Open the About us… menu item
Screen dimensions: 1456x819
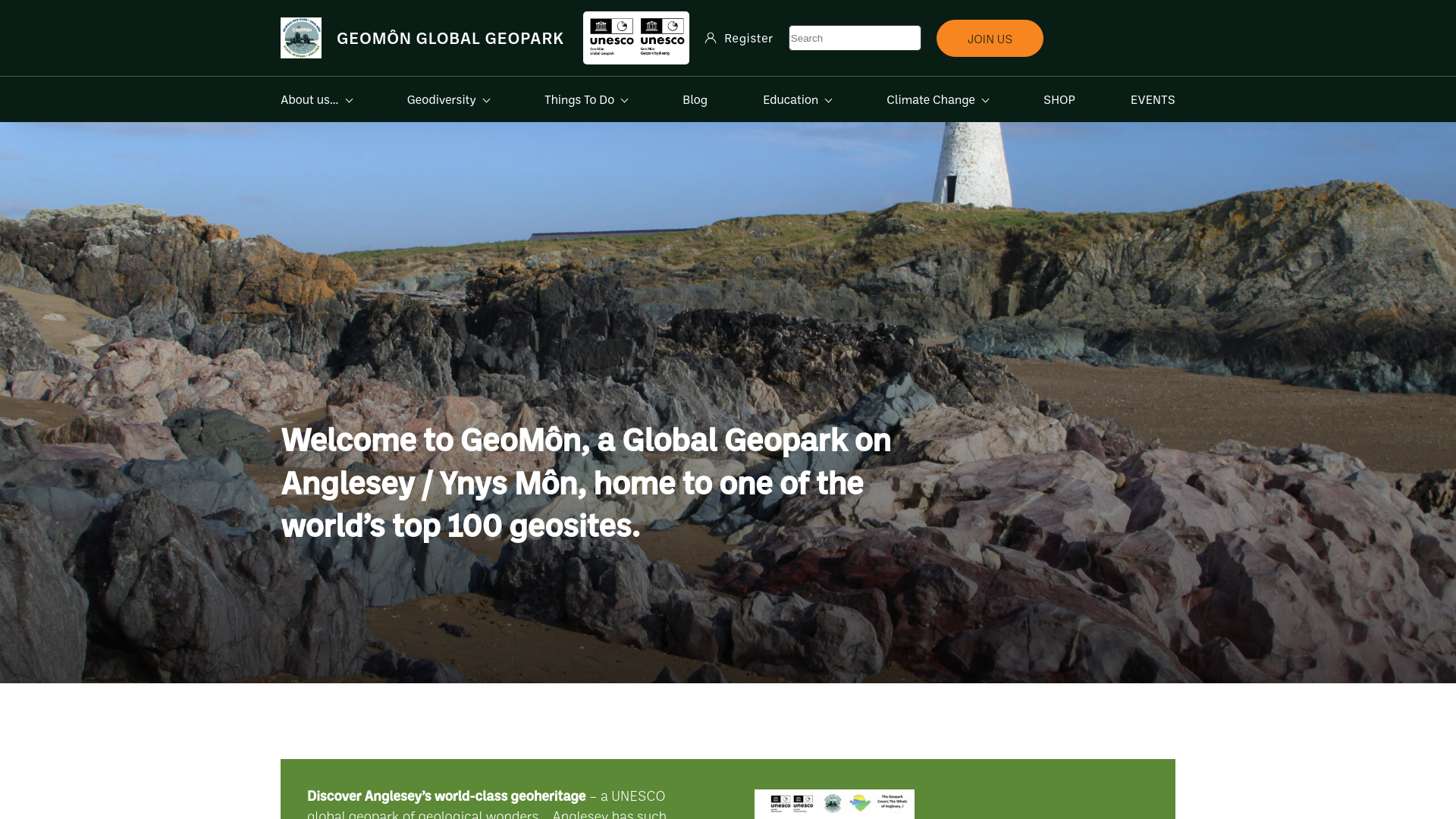click(309, 99)
